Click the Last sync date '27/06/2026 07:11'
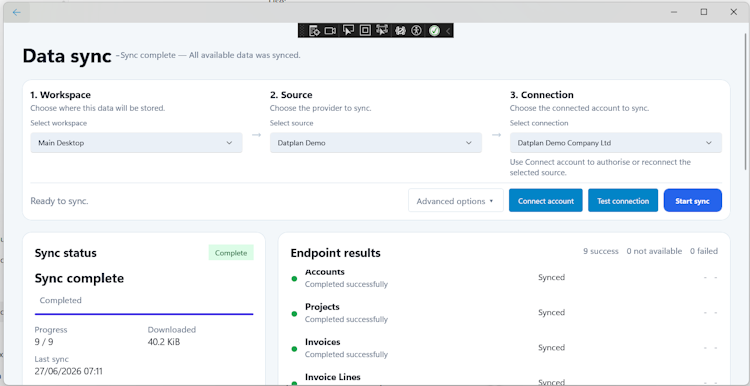The height and width of the screenshot is (386, 750). click(68, 371)
